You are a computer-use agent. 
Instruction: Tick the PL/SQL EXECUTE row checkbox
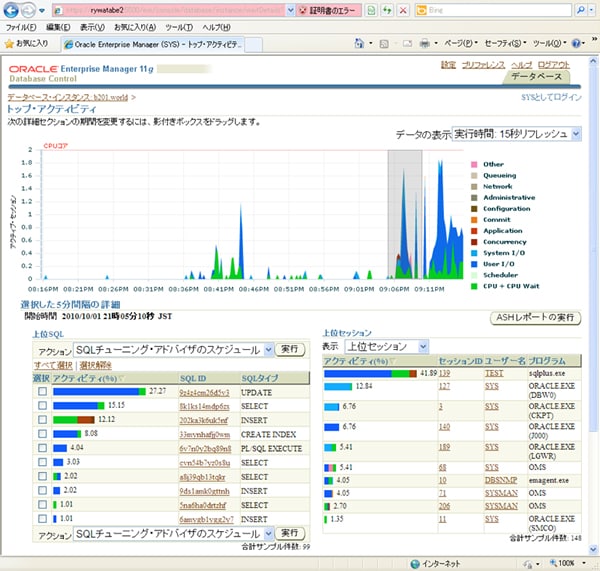click(x=42, y=448)
